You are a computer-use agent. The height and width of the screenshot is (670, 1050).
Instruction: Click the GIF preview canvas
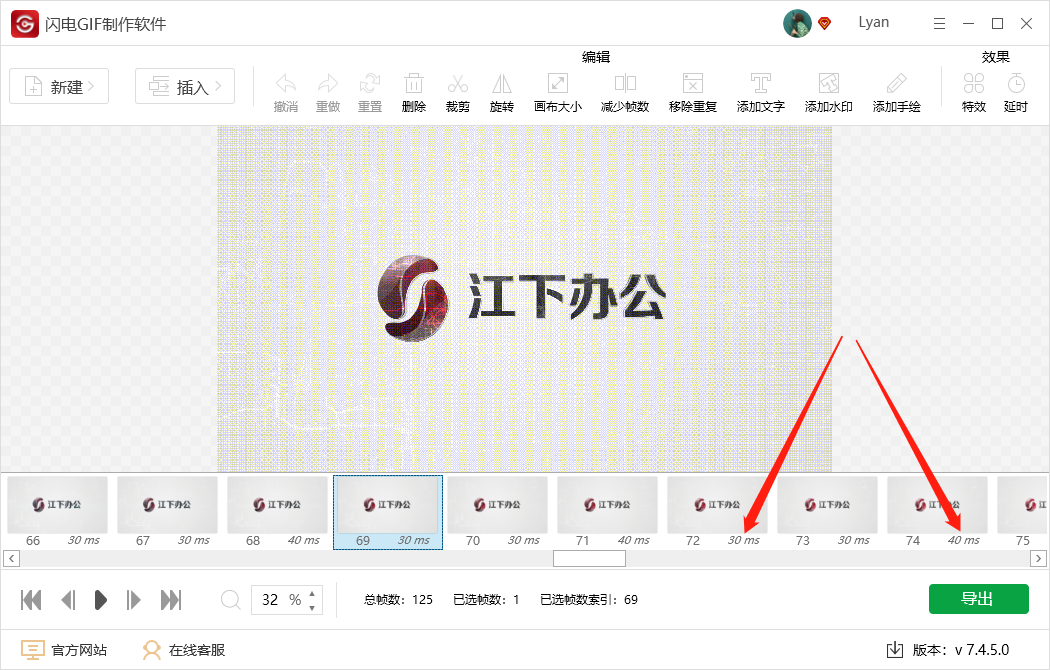tap(524, 299)
